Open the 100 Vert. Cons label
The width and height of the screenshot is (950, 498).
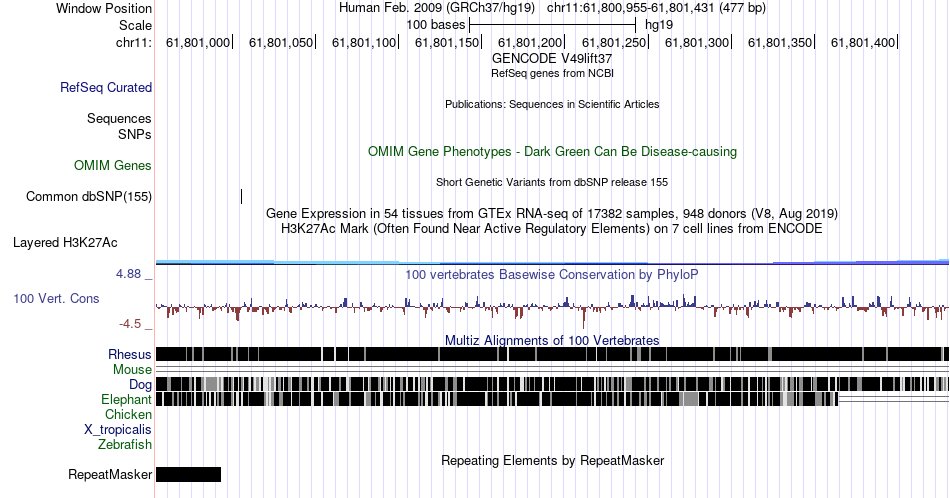pyautogui.click(x=56, y=298)
